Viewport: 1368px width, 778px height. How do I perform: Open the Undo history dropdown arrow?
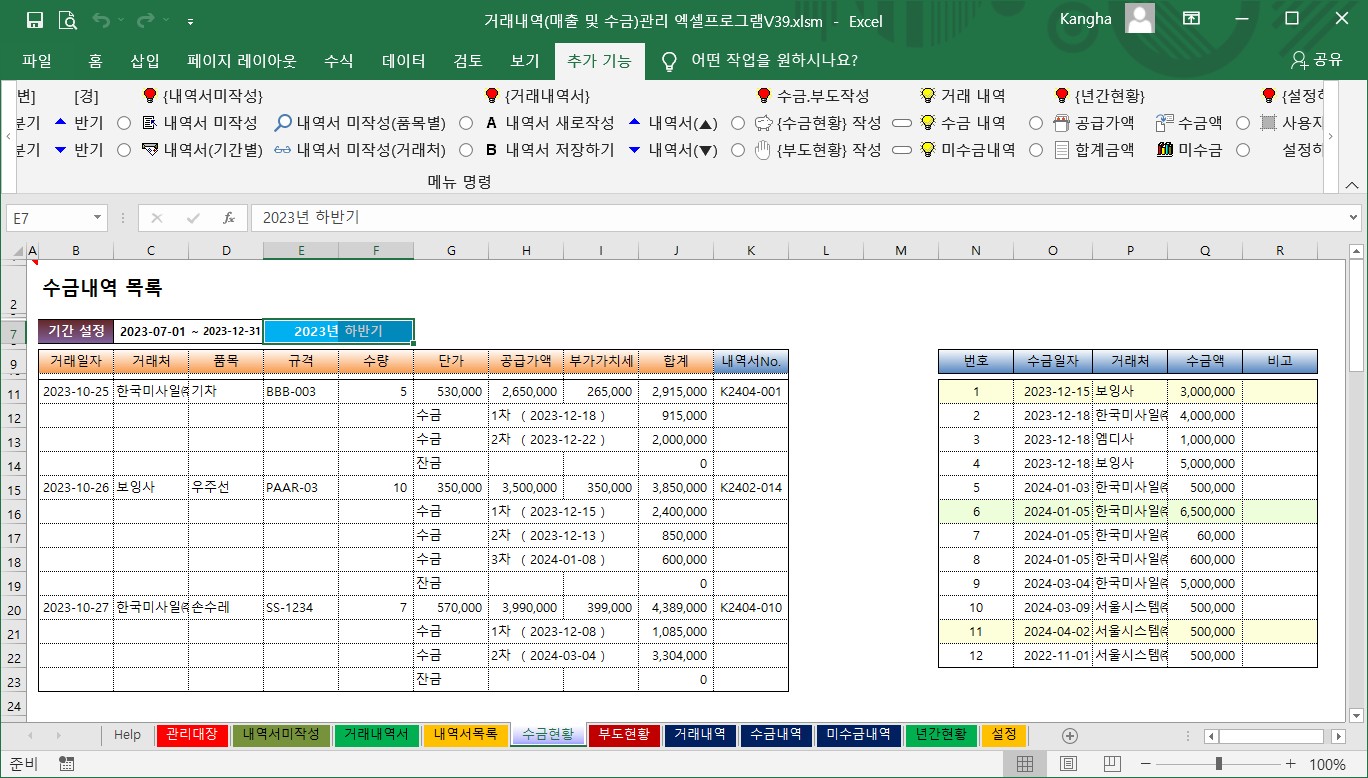[x=119, y=21]
